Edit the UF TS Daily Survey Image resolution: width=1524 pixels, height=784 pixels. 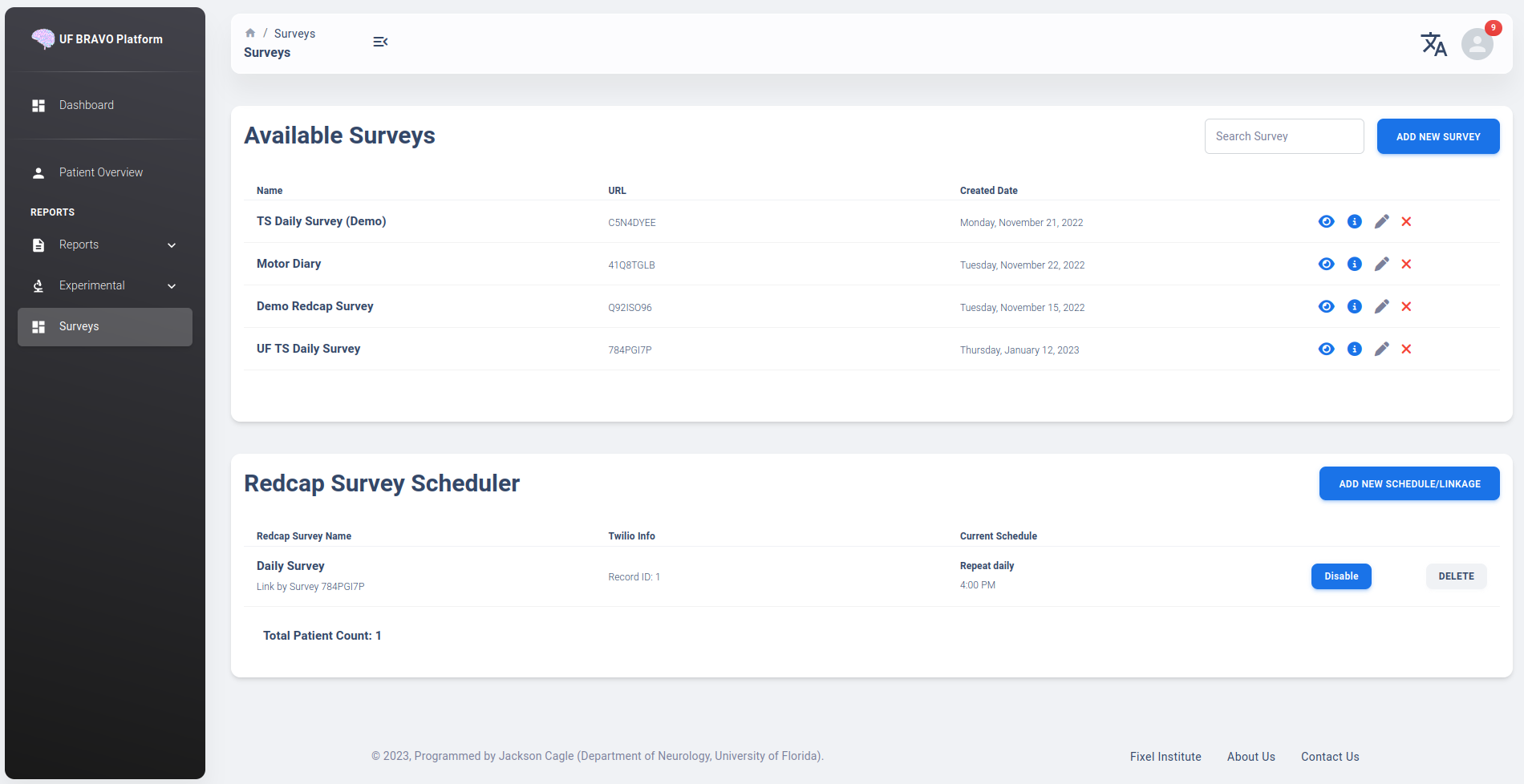(1381, 350)
